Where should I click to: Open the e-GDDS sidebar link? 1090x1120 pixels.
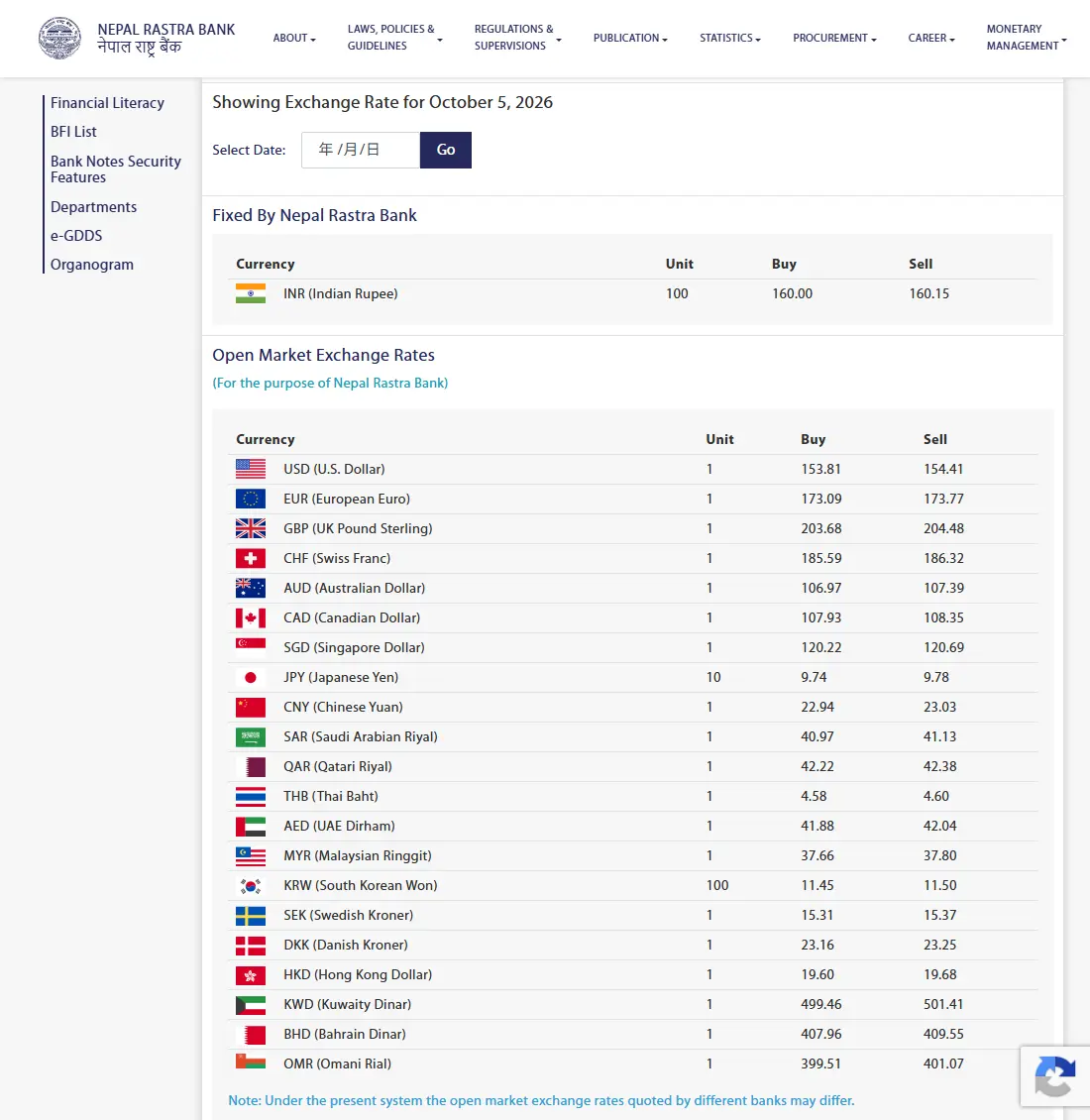tap(76, 236)
